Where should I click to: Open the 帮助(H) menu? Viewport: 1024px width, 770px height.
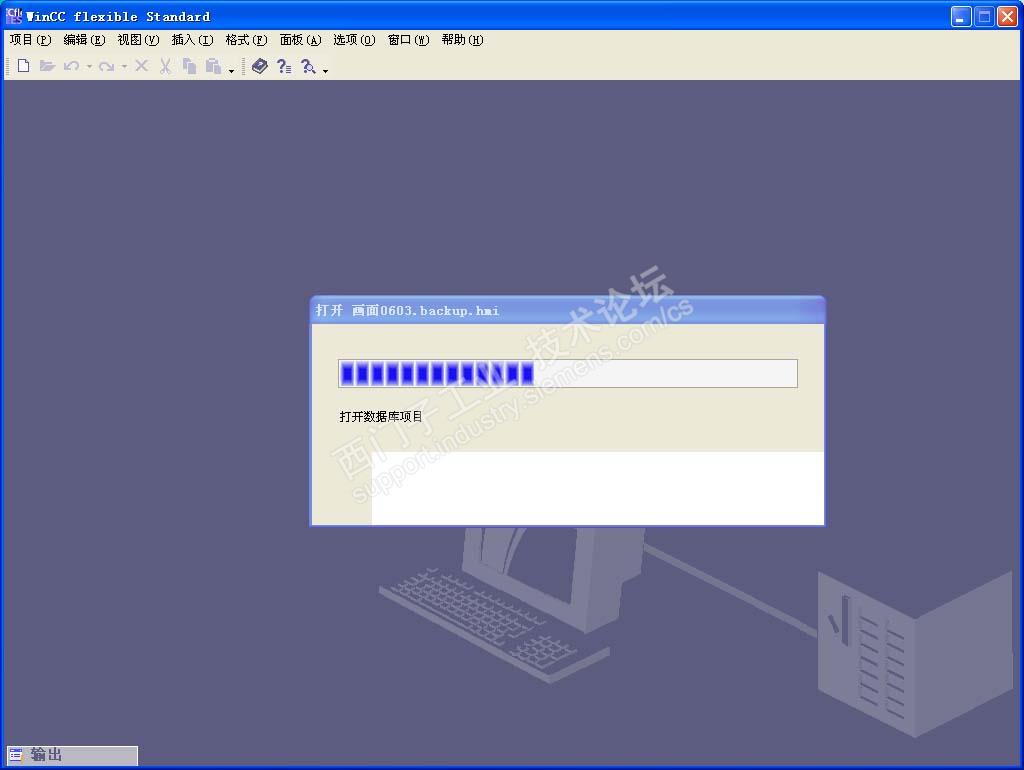[x=462, y=40]
